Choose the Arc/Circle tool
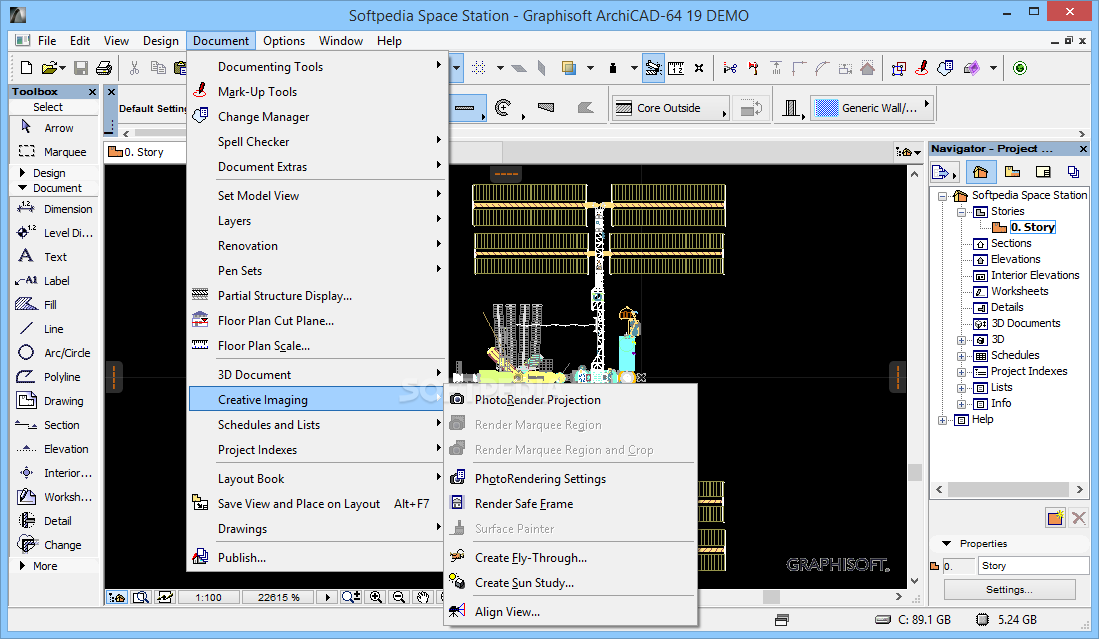1099x639 pixels. point(53,352)
